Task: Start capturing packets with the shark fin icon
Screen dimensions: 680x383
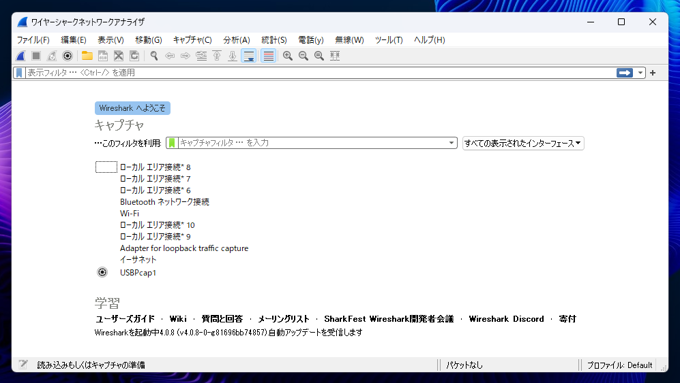Action: point(20,56)
